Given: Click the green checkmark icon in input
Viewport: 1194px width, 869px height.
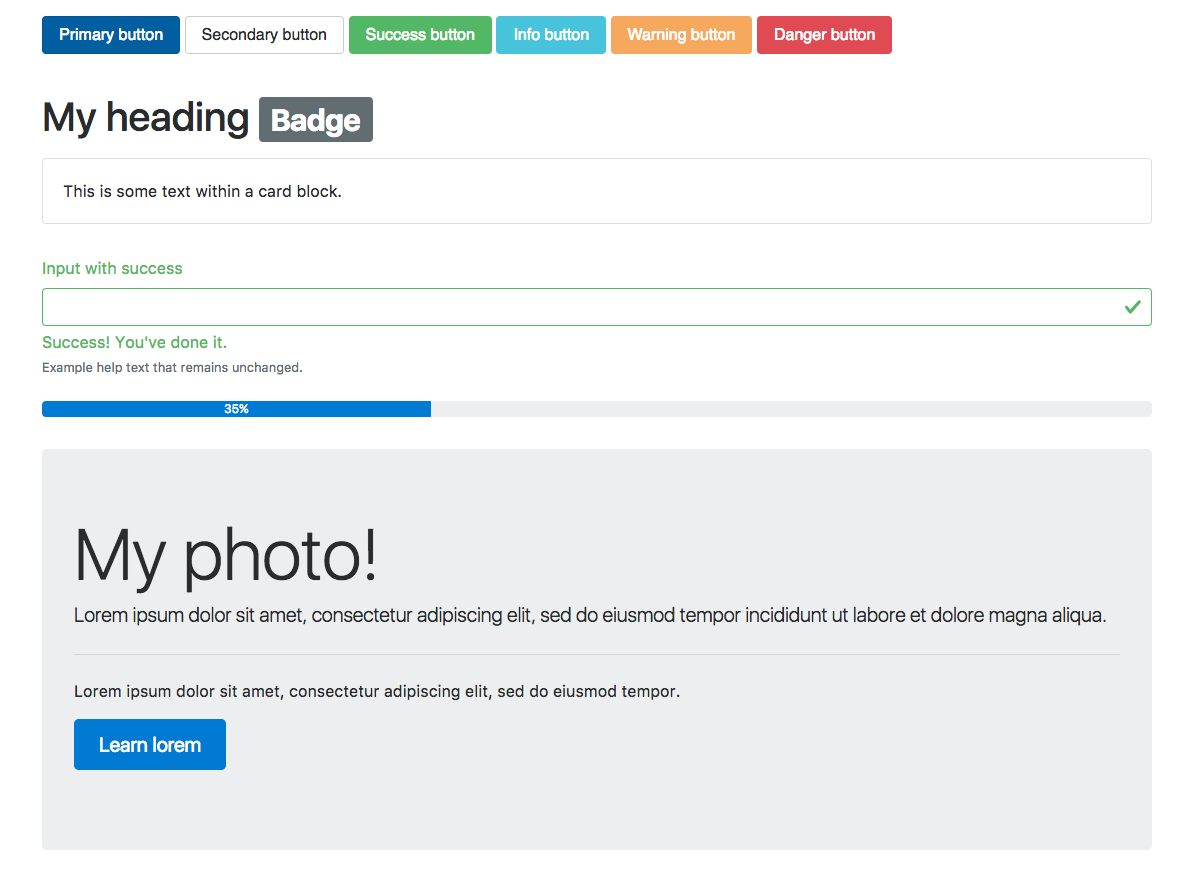Looking at the screenshot, I should tap(1132, 307).
